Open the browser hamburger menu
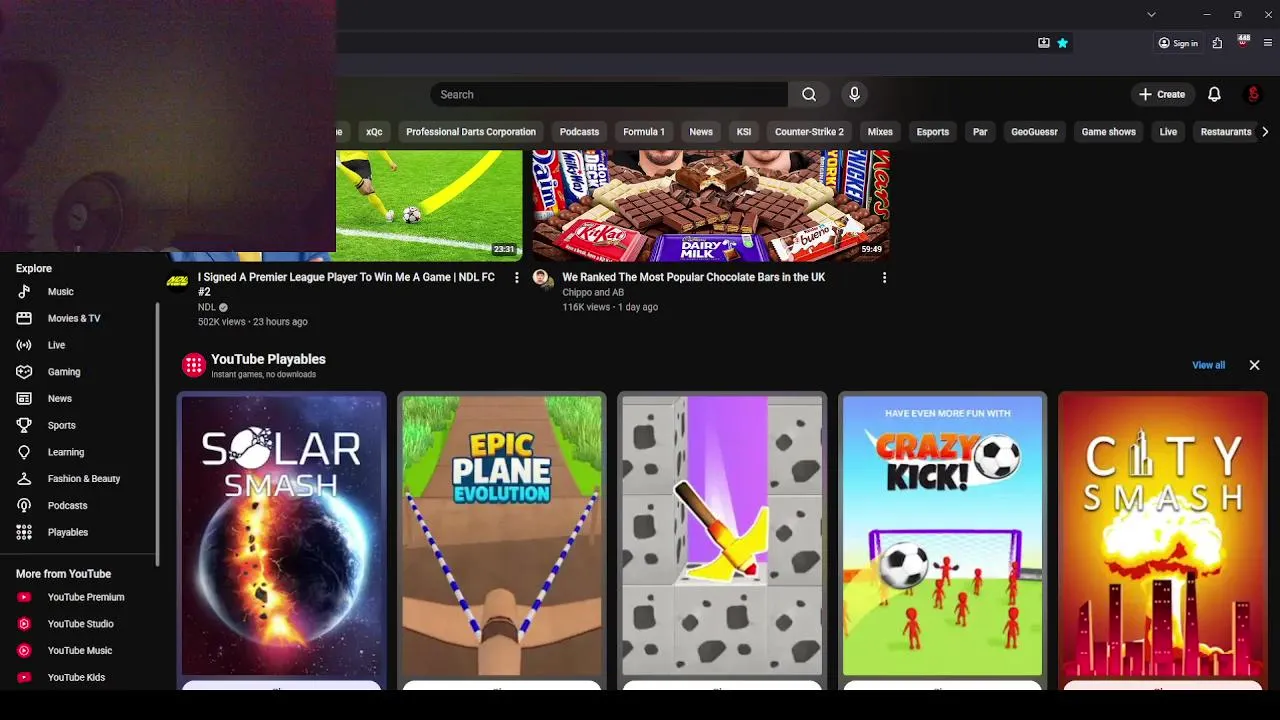The width and height of the screenshot is (1280, 720). click(x=1268, y=43)
